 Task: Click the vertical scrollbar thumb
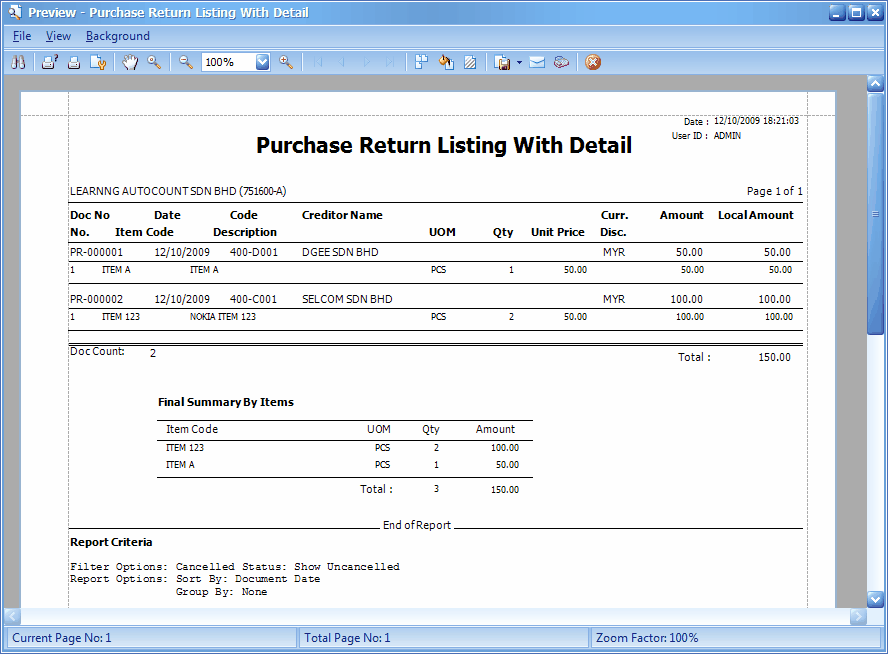tap(876, 214)
